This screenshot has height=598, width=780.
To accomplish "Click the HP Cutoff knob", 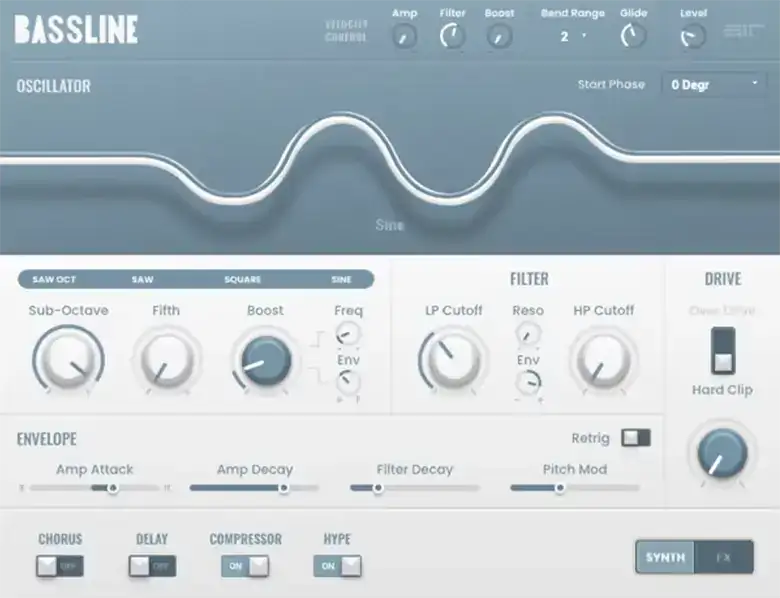I will coord(603,360).
